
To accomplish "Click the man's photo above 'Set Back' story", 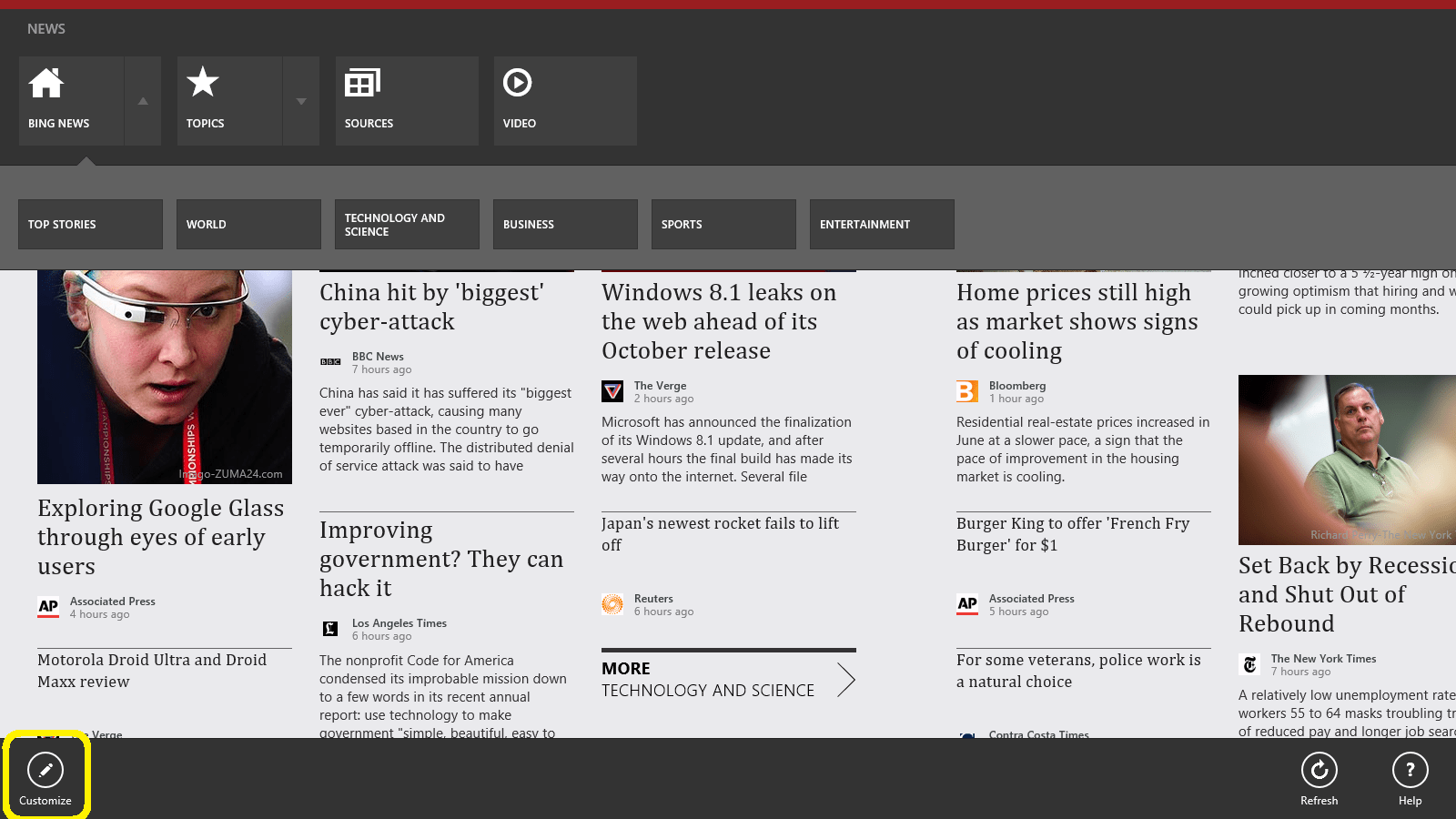I will coord(1347,460).
